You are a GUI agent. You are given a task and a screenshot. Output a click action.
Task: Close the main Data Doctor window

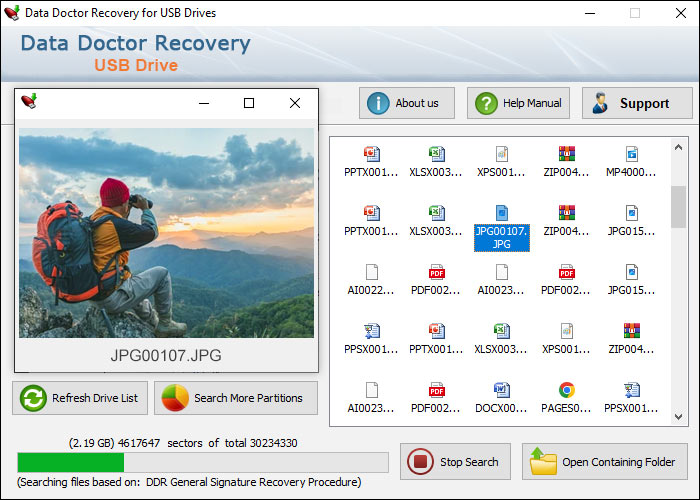coord(681,13)
